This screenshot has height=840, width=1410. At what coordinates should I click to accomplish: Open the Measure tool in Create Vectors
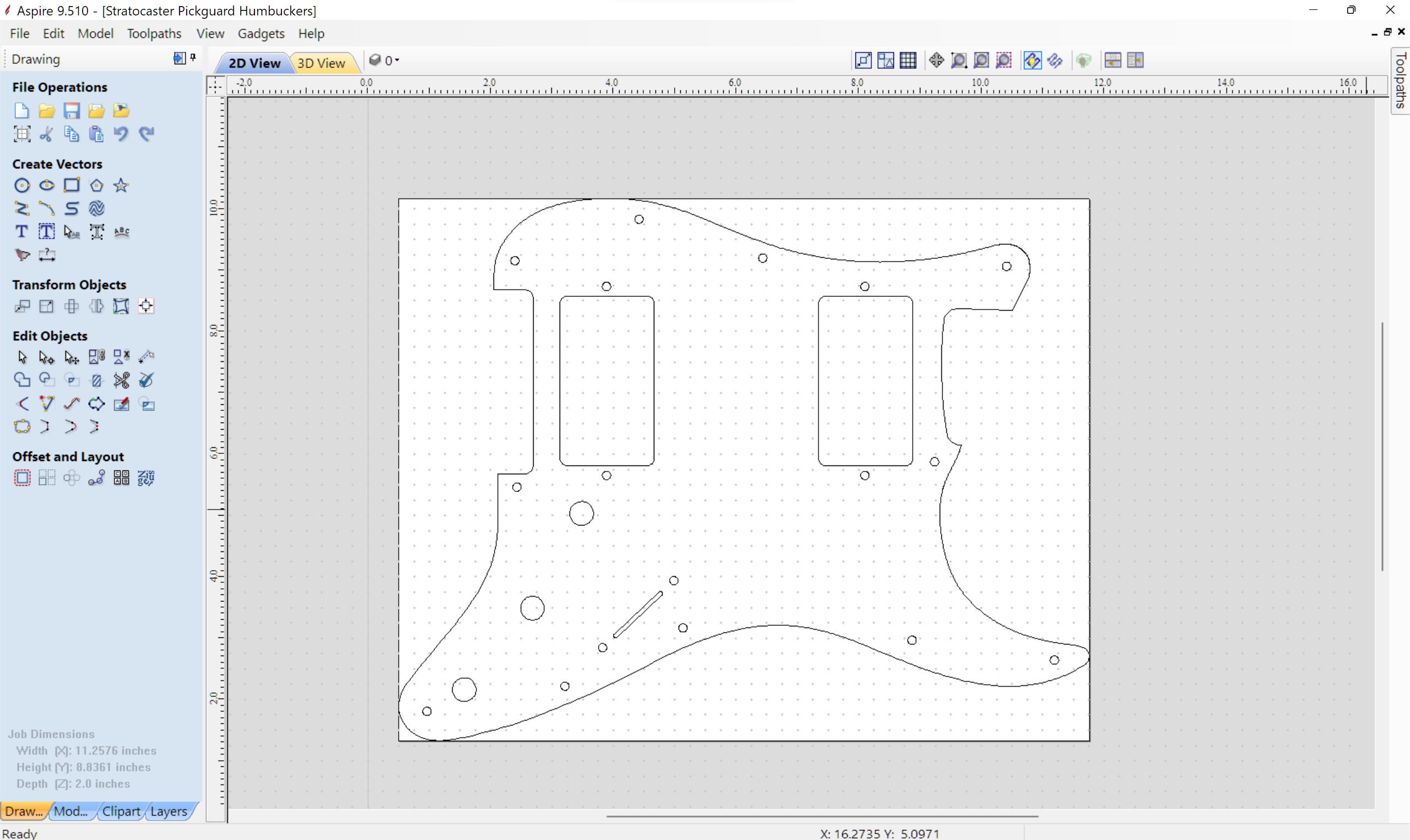pyautogui.click(x=46, y=255)
